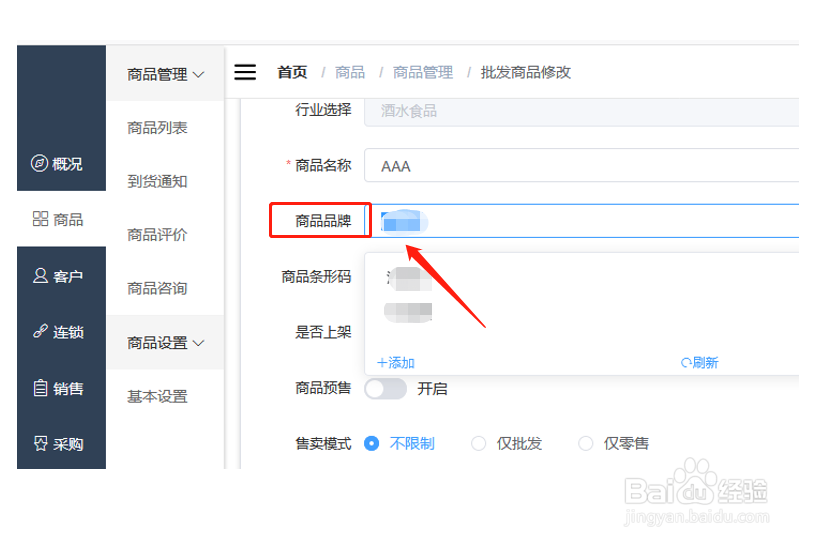The width and height of the screenshot is (814, 545).
Task: Click +添加 to add a brand
Action: click(396, 363)
